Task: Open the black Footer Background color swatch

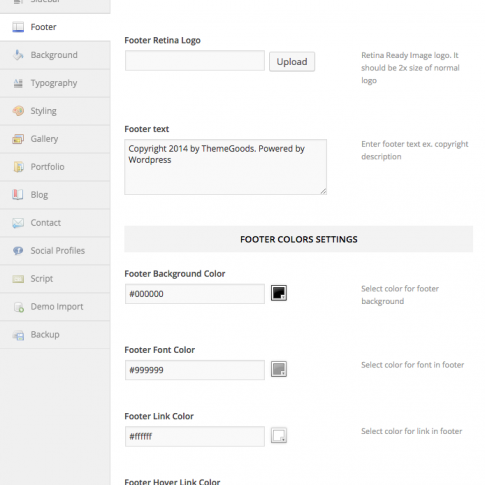Action: pos(279,293)
